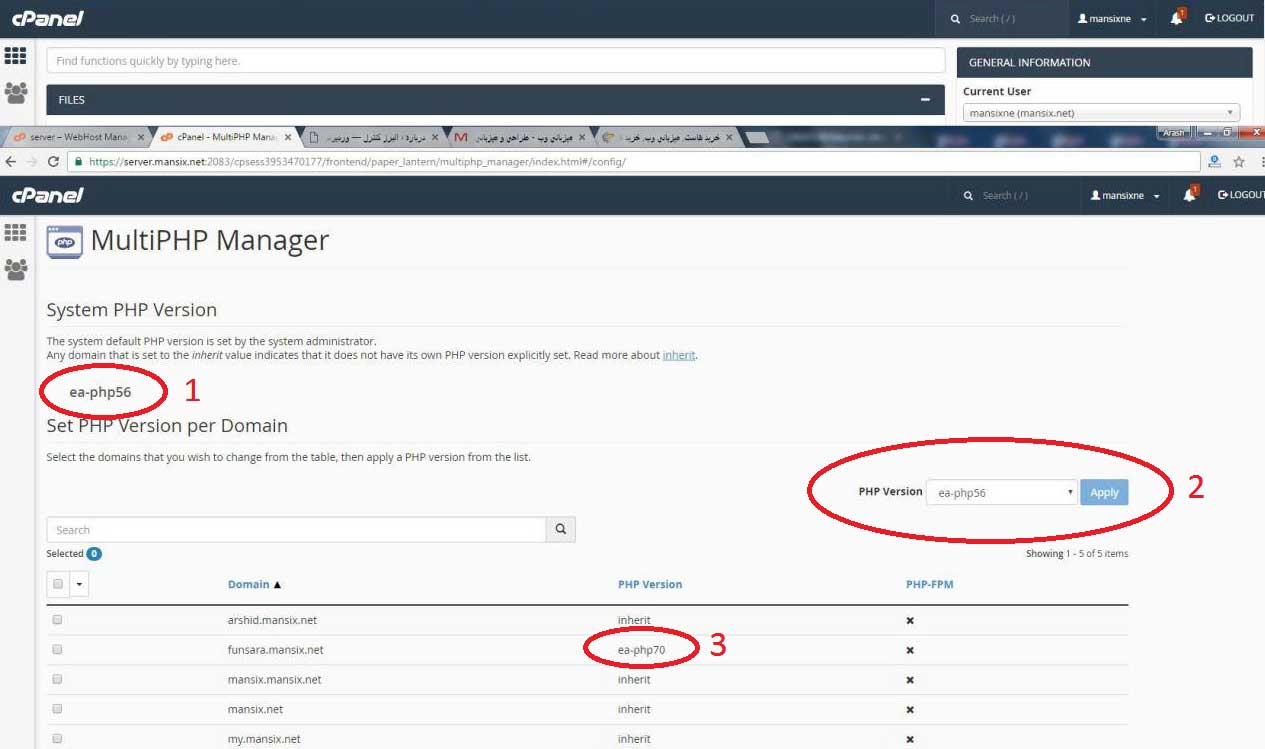The width and height of the screenshot is (1265, 749).
Task: Open the User Manager people icon beside the FILES bar
Action: tap(15, 93)
